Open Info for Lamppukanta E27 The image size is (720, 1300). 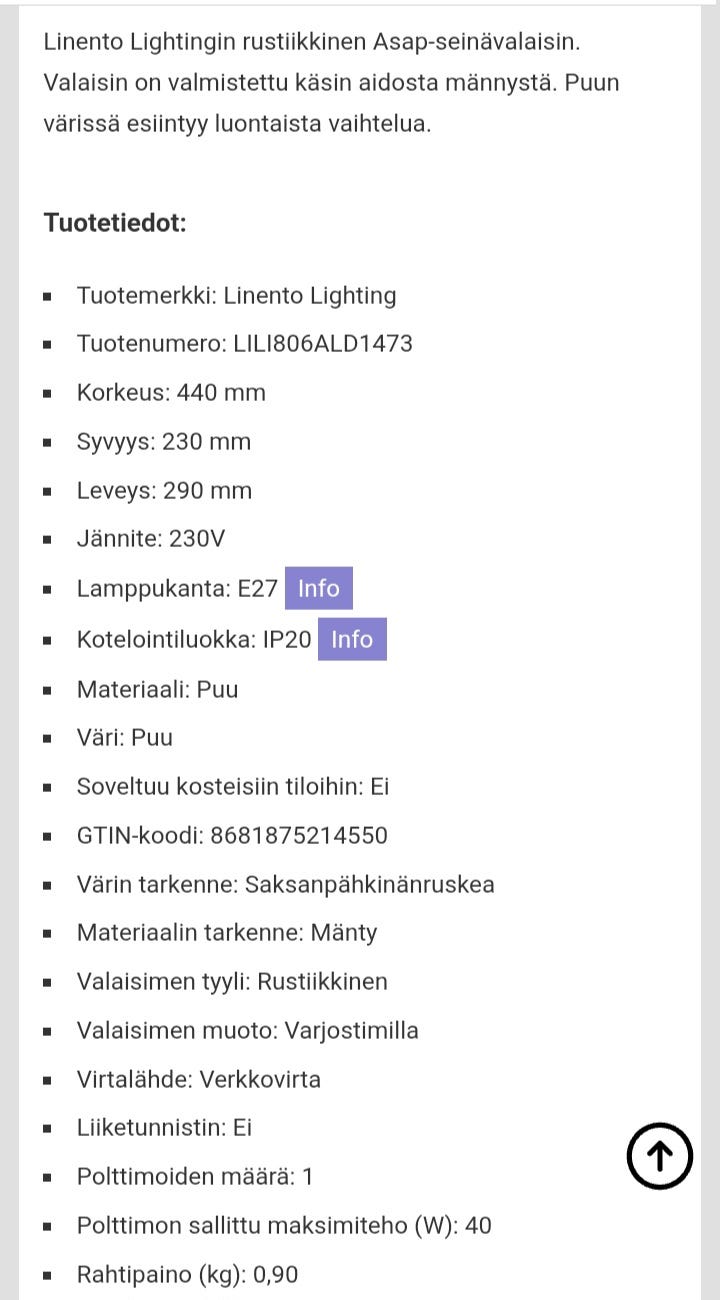tap(318, 588)
